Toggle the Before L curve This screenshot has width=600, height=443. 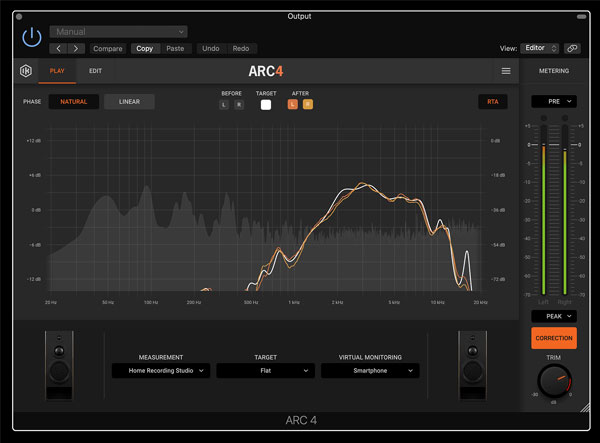click(224, 104)
